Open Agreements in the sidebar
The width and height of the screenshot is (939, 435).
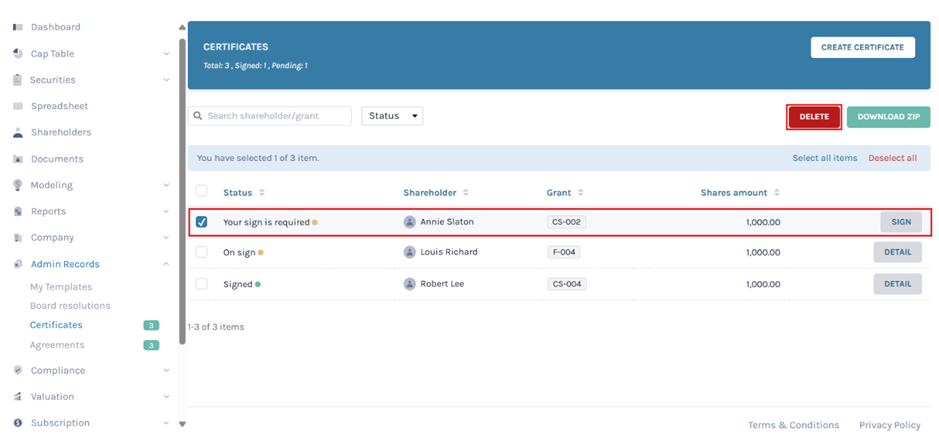click(57, 345)
